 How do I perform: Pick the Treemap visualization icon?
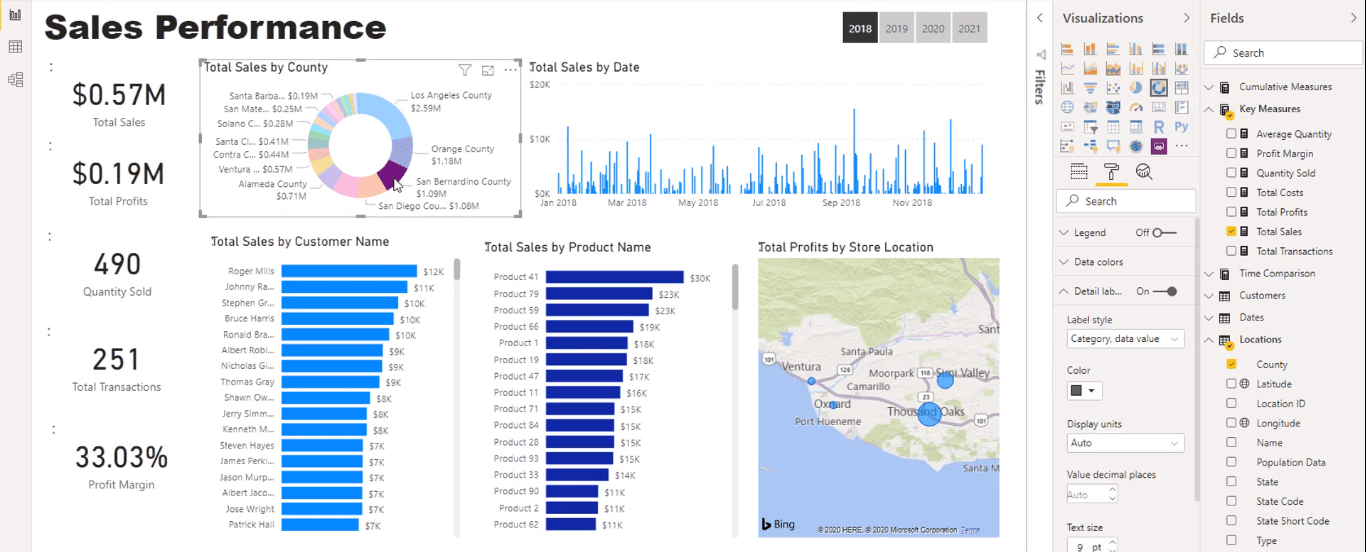[x=1182, y=88]
